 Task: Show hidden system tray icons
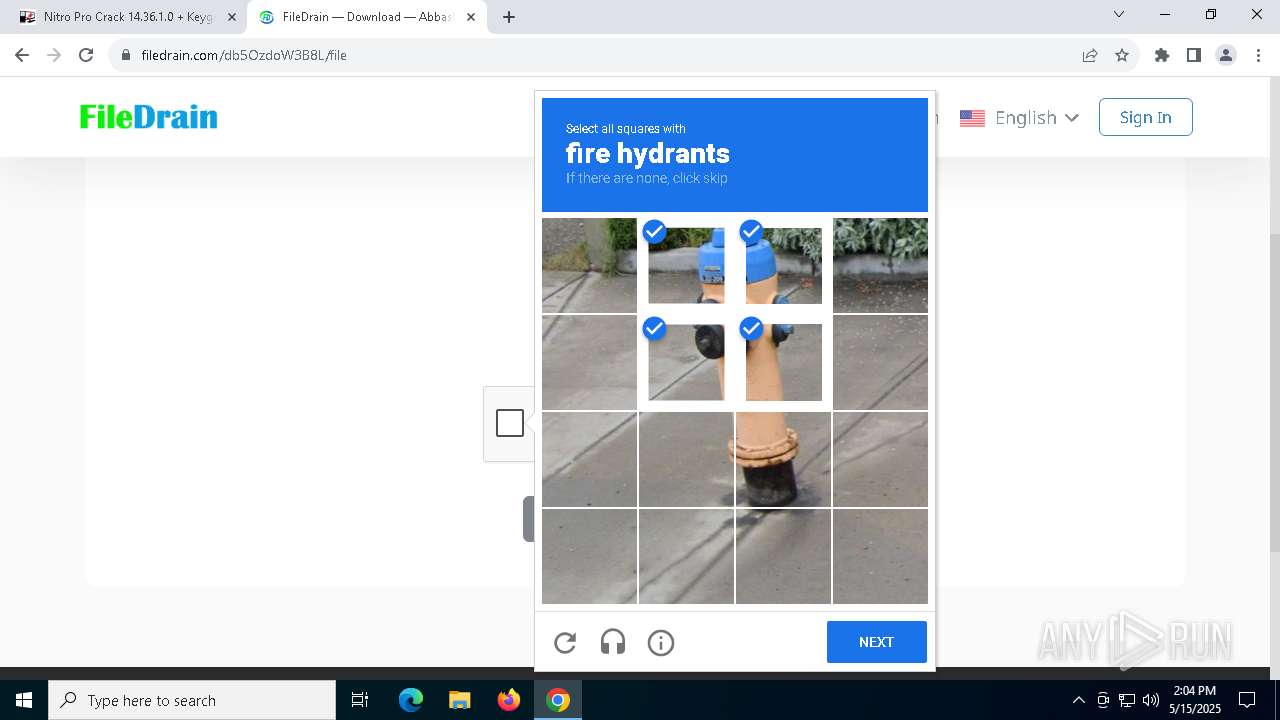pos(1078,700)
